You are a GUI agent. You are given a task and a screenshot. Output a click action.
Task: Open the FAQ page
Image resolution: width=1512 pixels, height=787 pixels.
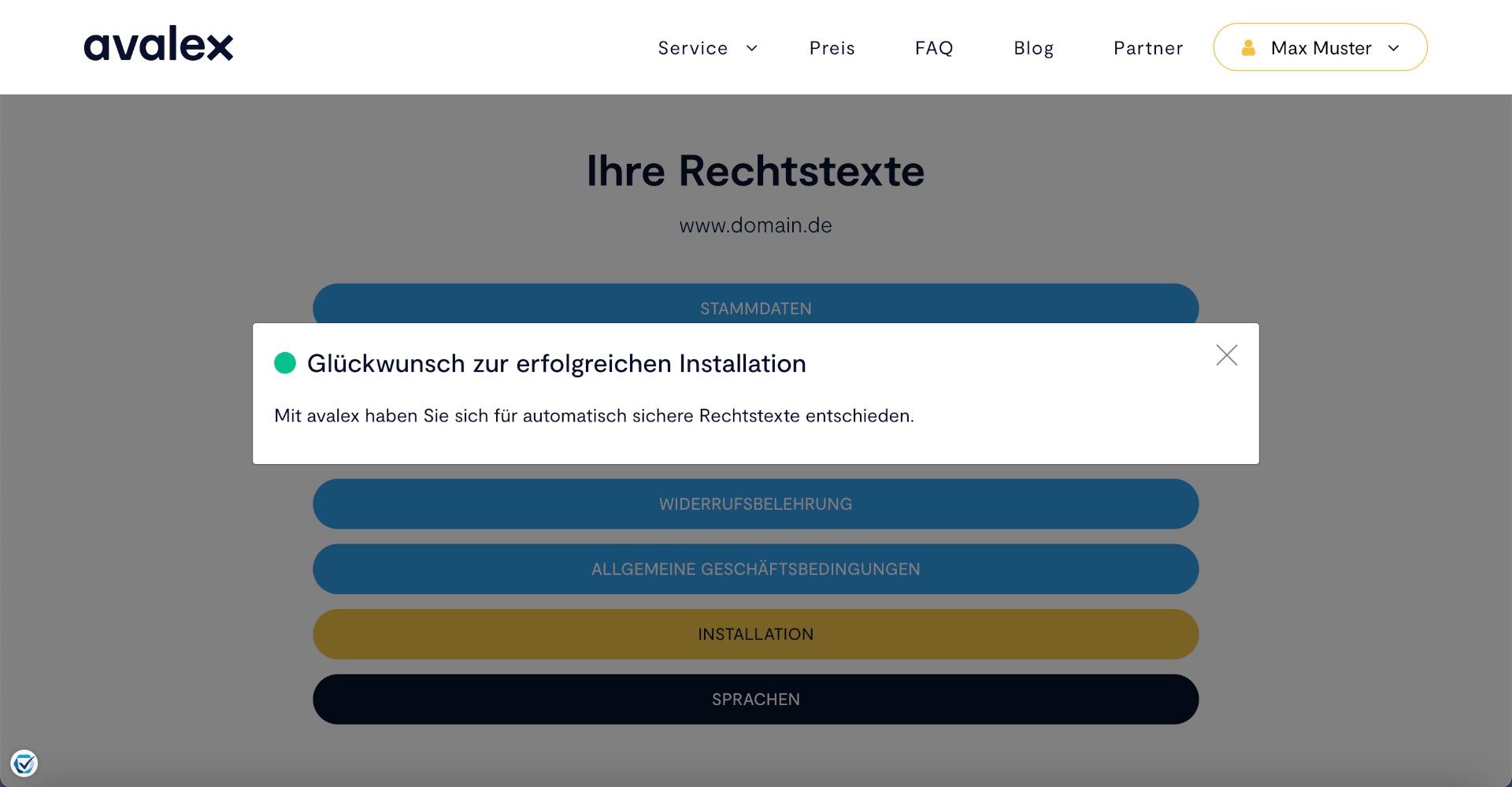[x=934, y=48]
